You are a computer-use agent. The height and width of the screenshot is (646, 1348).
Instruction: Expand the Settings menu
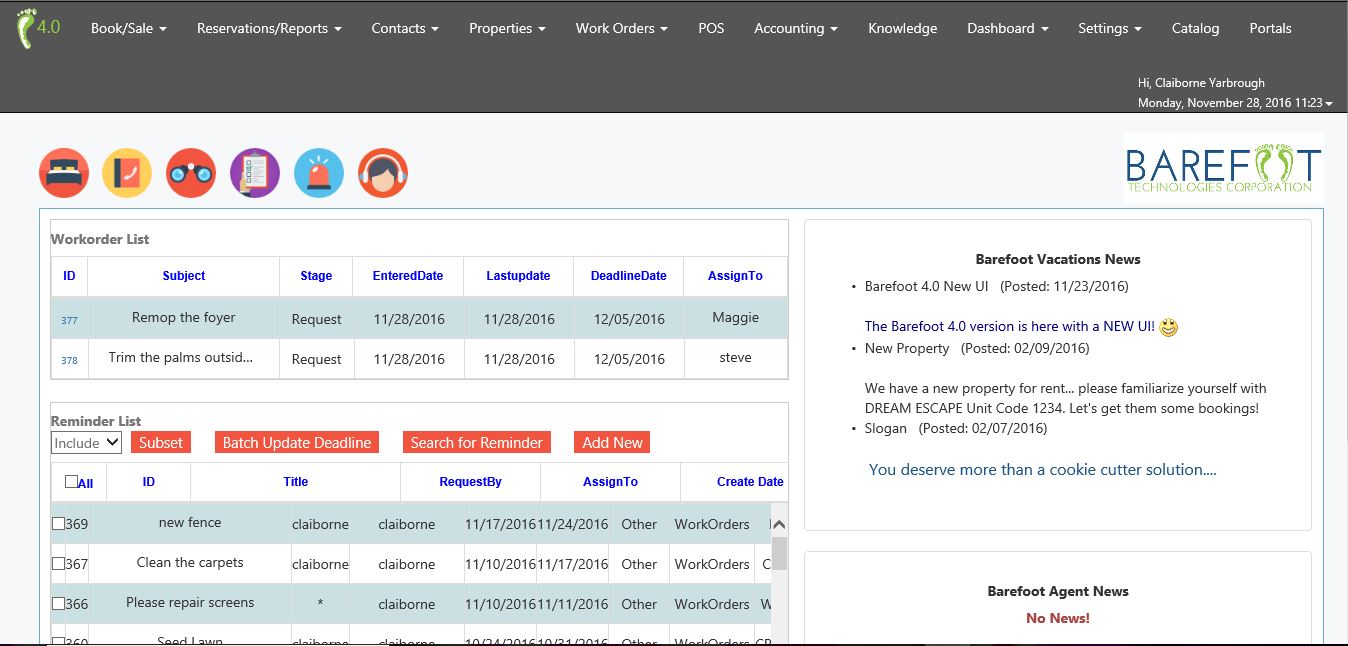(x=1110, y=28)
